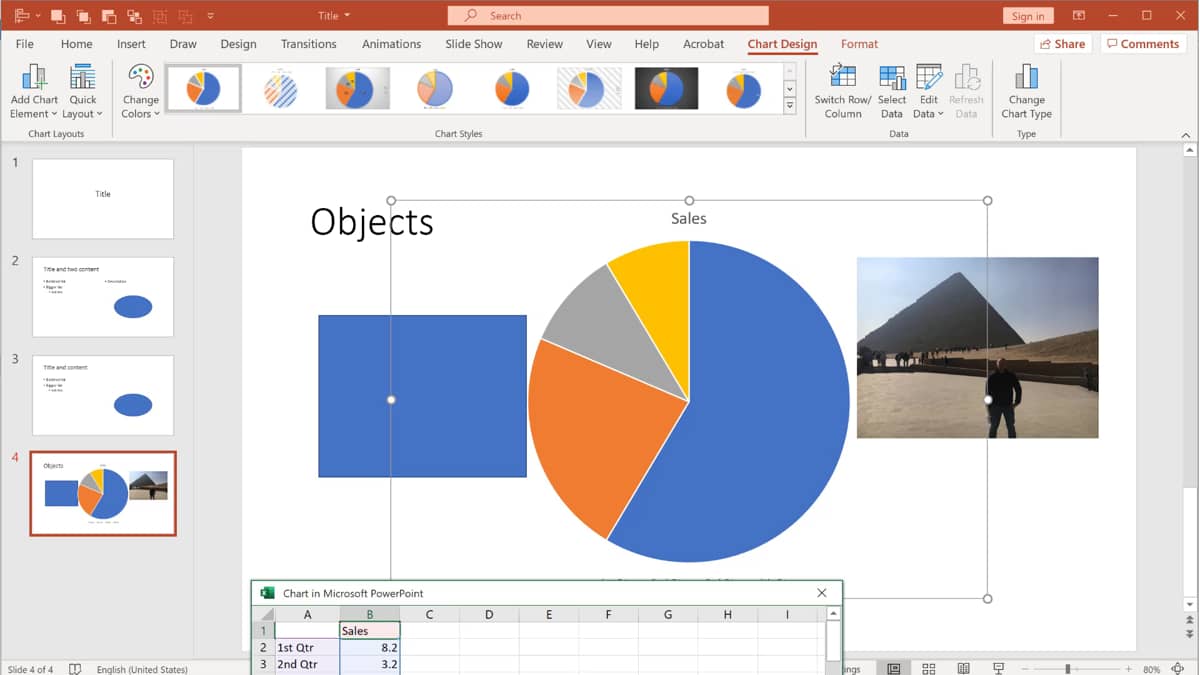This screenshot has width=1200, height=675.
Task: Select slide 2 thumbnail
Action: tap(103, 297)
